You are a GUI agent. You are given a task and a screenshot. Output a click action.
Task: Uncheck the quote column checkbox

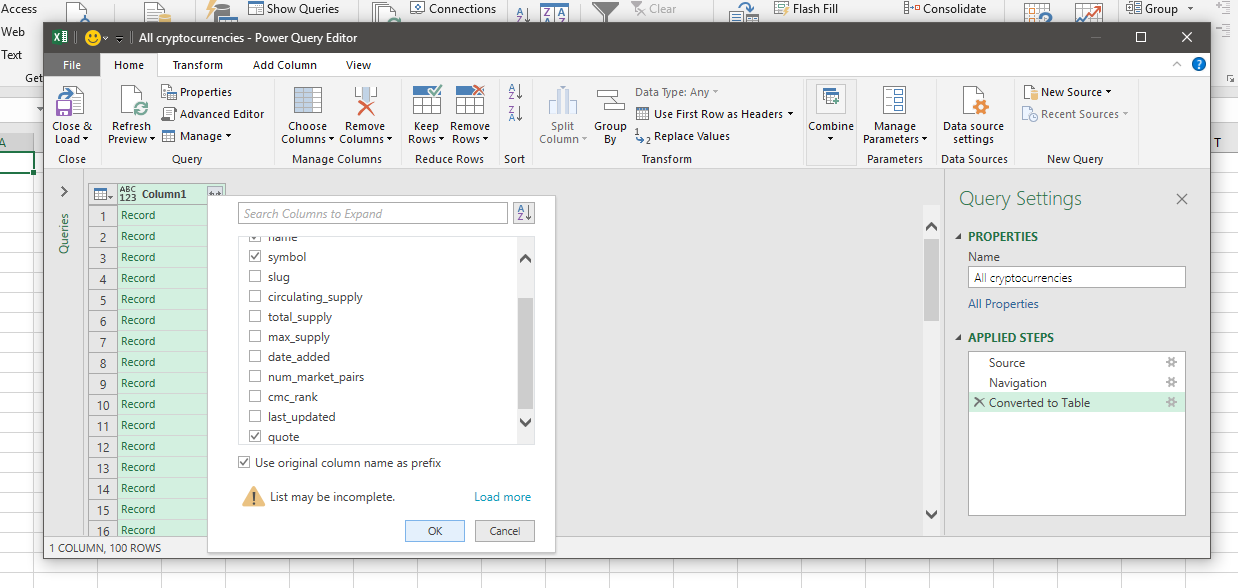(x=255, y=437)
